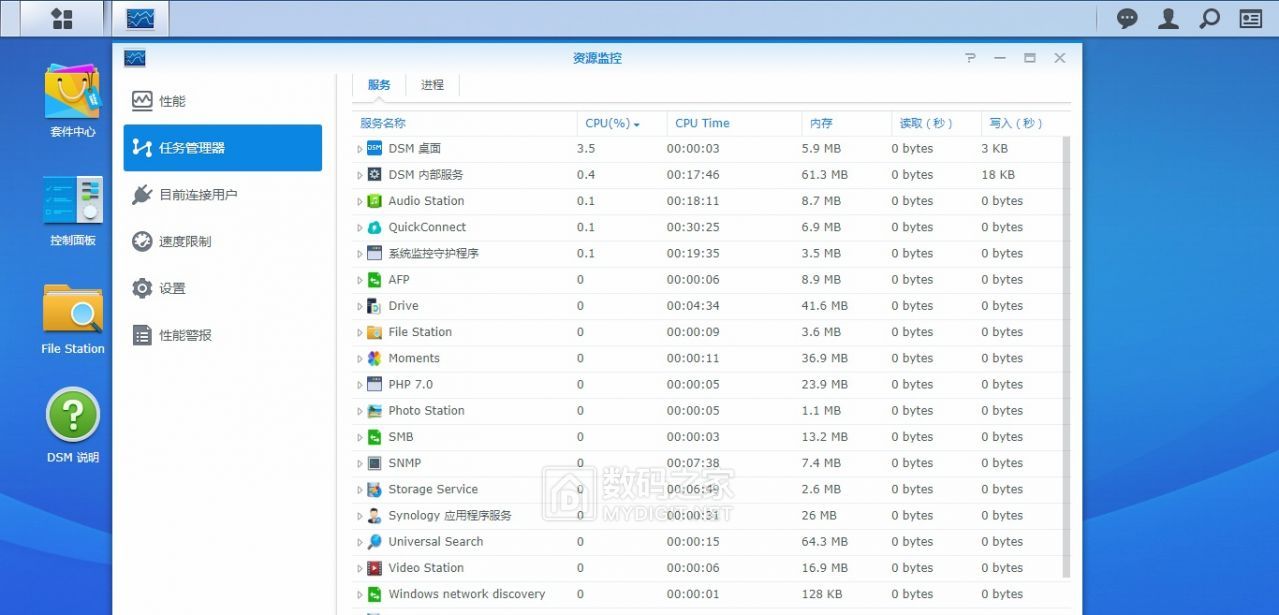Click the Video Station service icon
Screen dimensions: 1279x615
point(374,568)
